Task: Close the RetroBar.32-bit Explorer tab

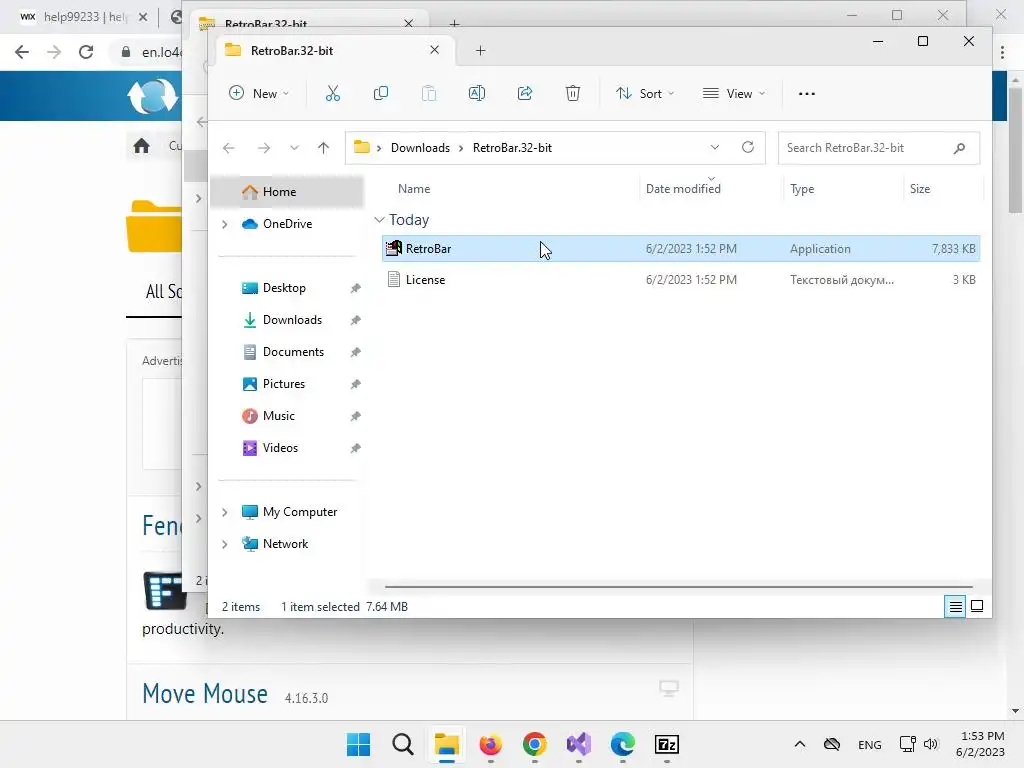Action: pos(434,50)
